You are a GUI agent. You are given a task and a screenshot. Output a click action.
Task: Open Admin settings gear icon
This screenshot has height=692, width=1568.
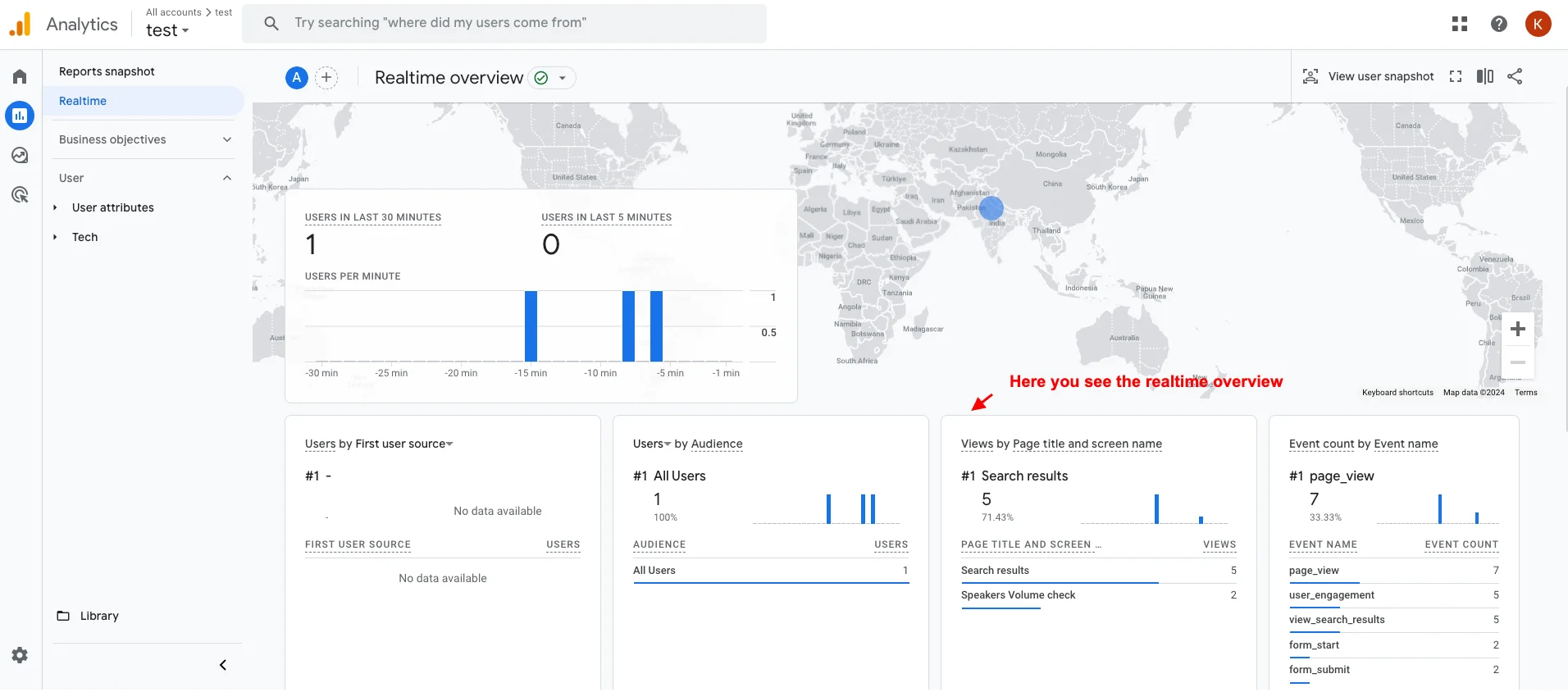(20, 655)
